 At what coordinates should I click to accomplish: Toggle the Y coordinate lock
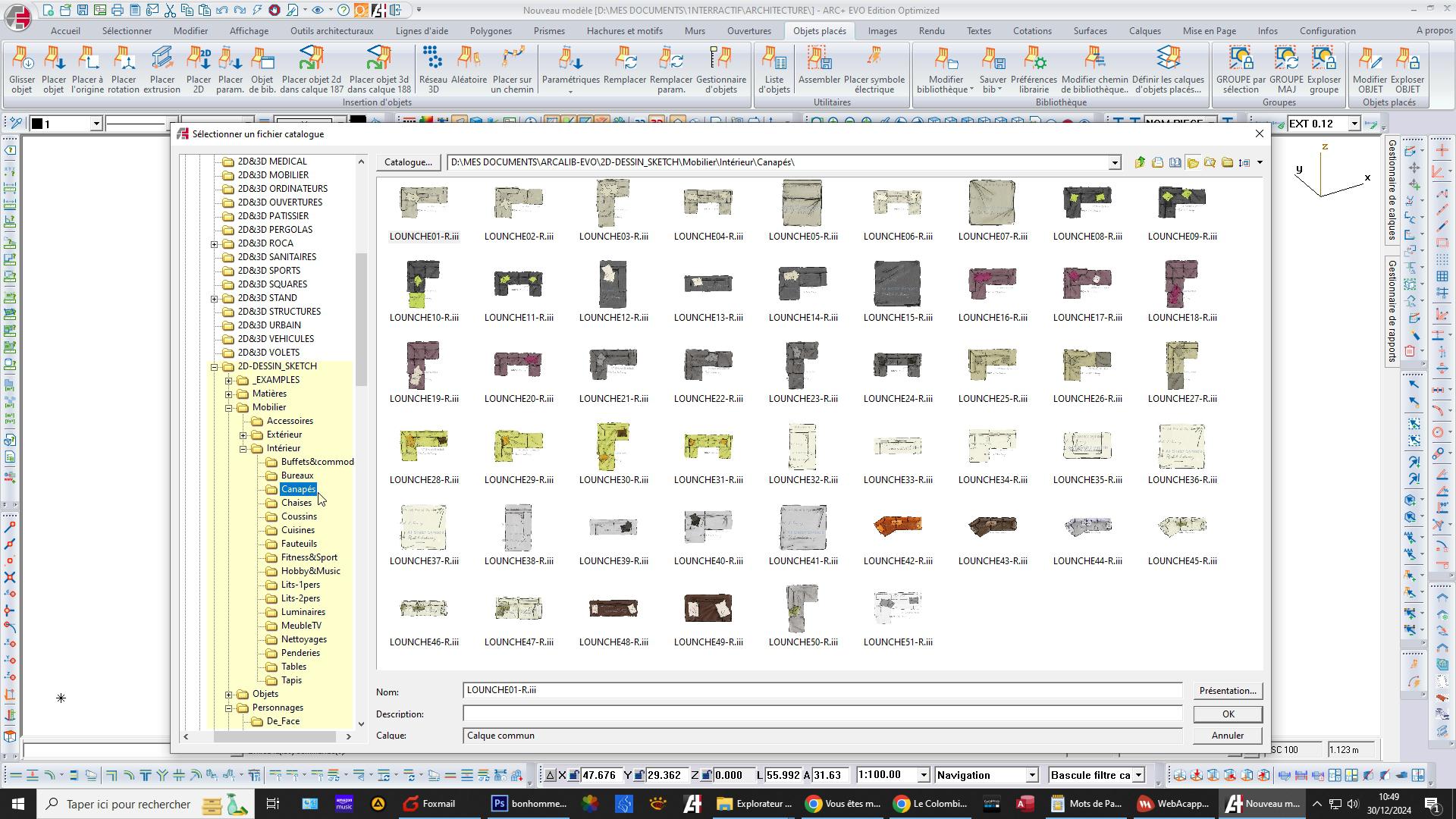pos(639,775)
